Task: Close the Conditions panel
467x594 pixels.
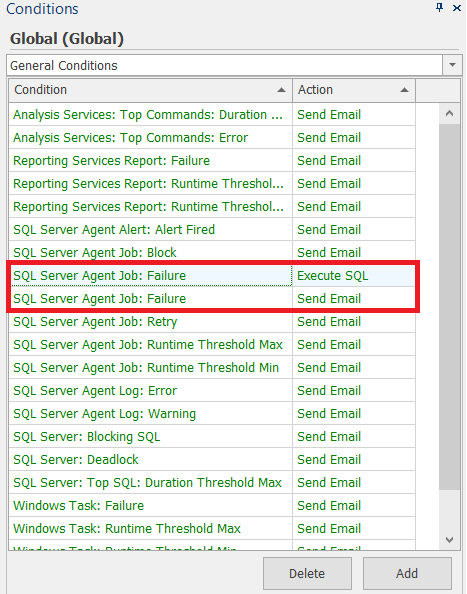Action: pyautogui.click(x=457, y=8)
